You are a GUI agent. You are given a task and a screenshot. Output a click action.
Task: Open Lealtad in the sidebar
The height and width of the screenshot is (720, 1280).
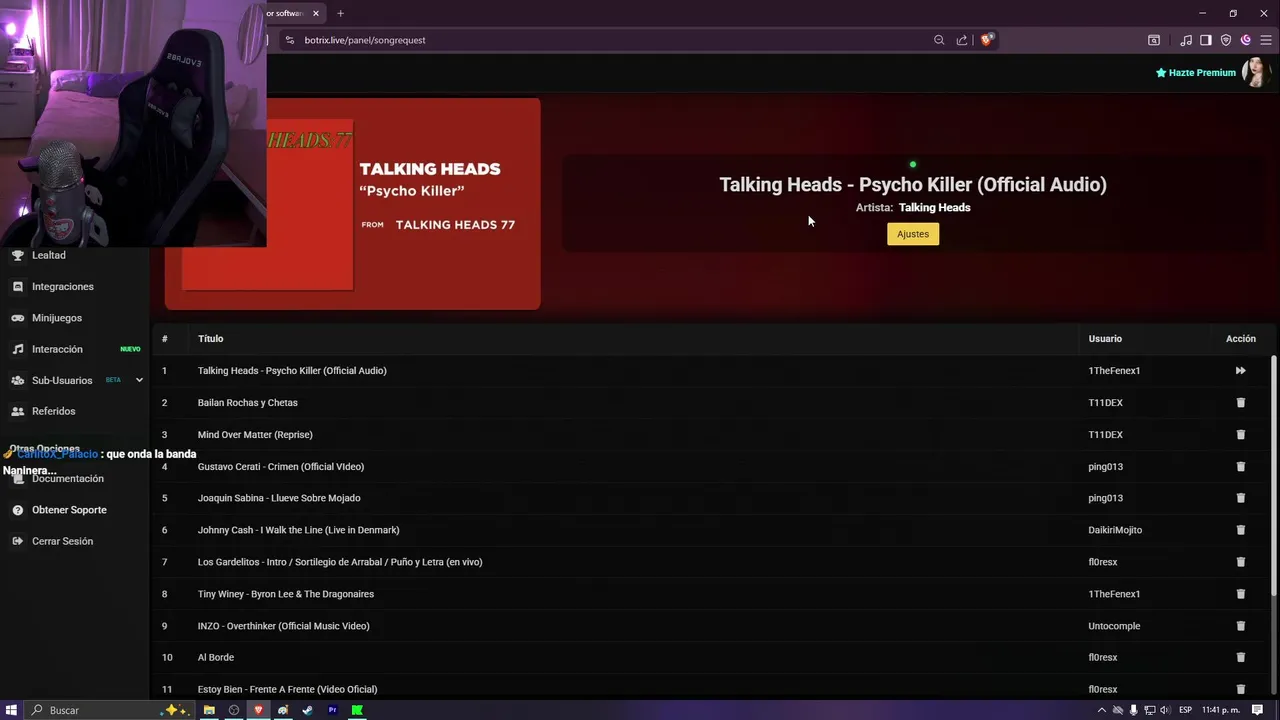point(48,256)
